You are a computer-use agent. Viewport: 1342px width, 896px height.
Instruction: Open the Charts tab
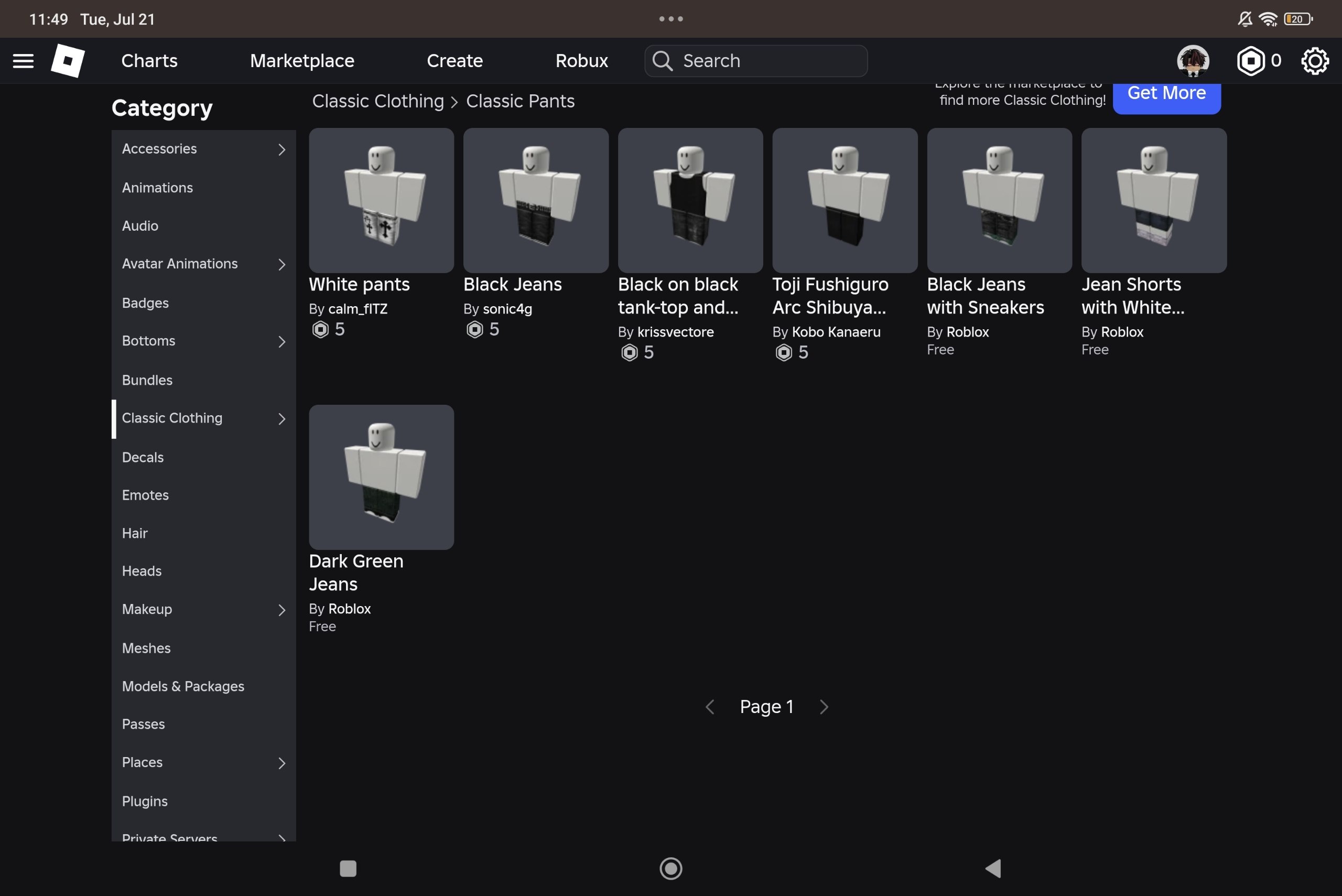(x=149, y=61)
